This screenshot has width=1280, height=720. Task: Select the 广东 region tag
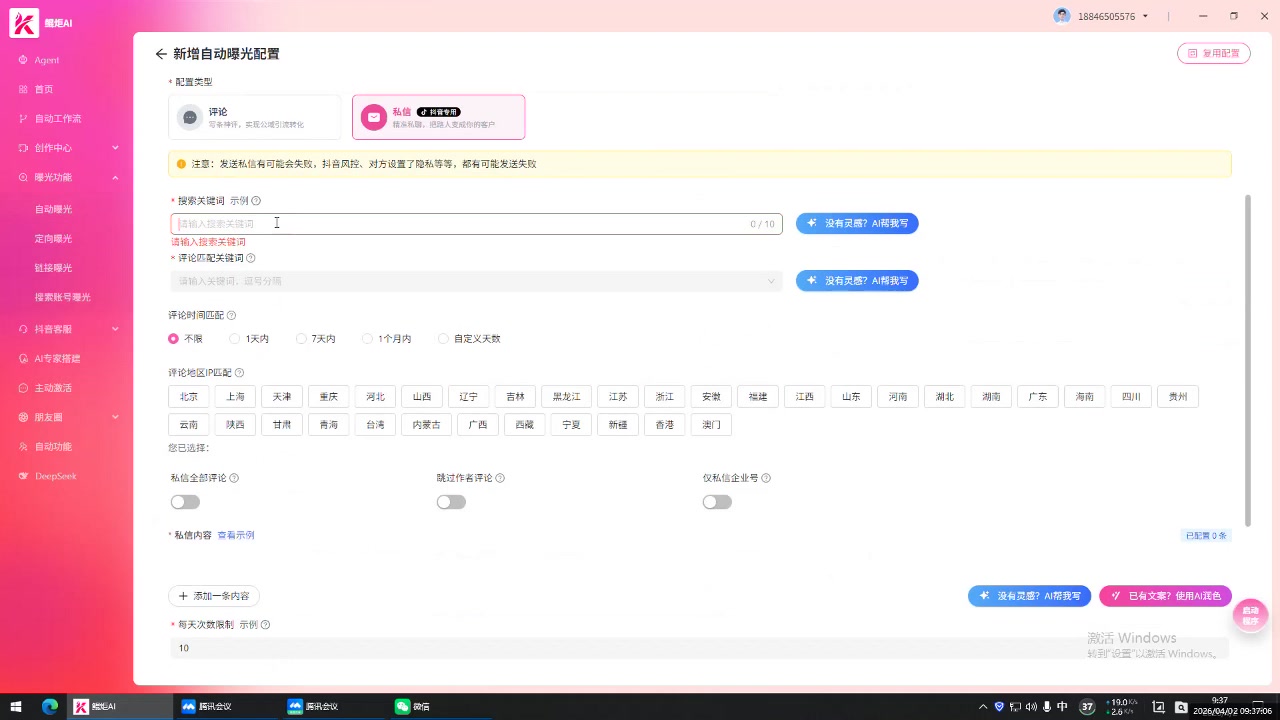click(x=1038, y=397)
